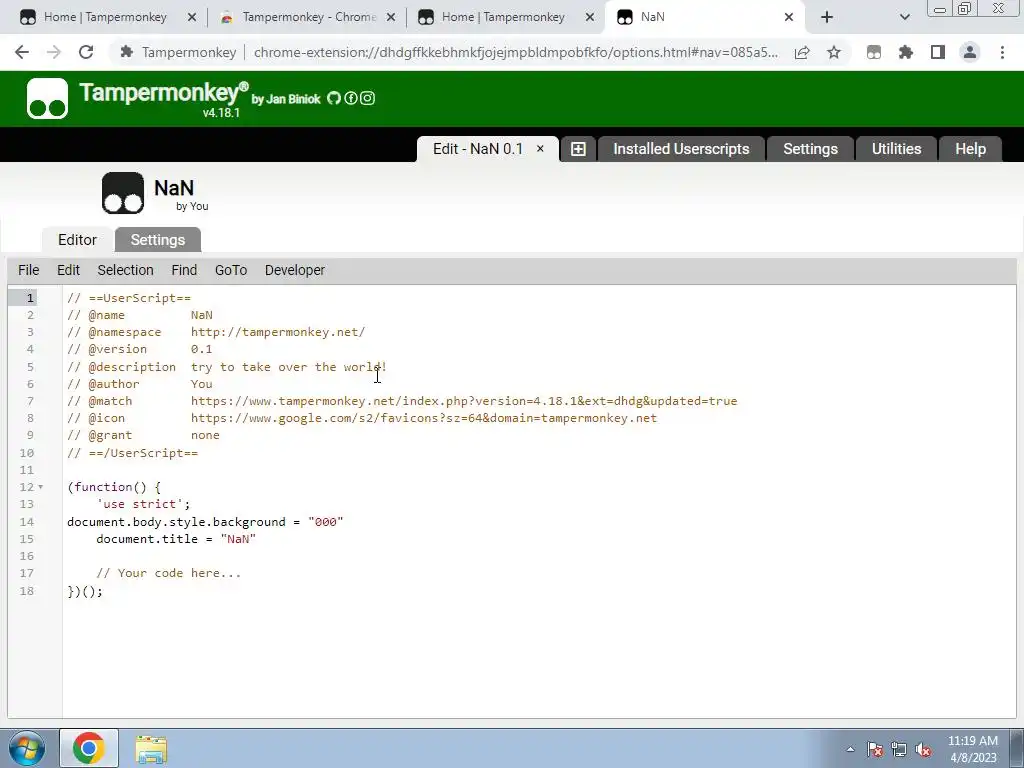Open Chrome three-dot menu
1024x768 pixels.
point(1002,52)
